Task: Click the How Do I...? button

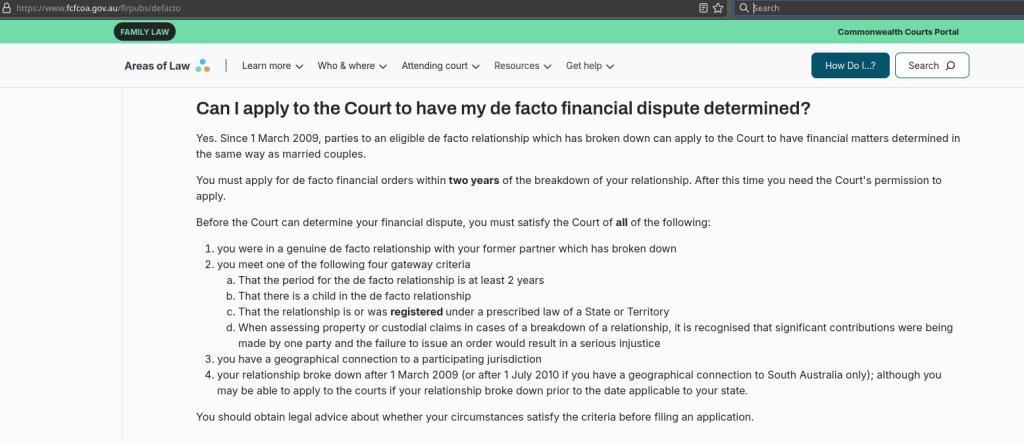Action: [850, 66]
